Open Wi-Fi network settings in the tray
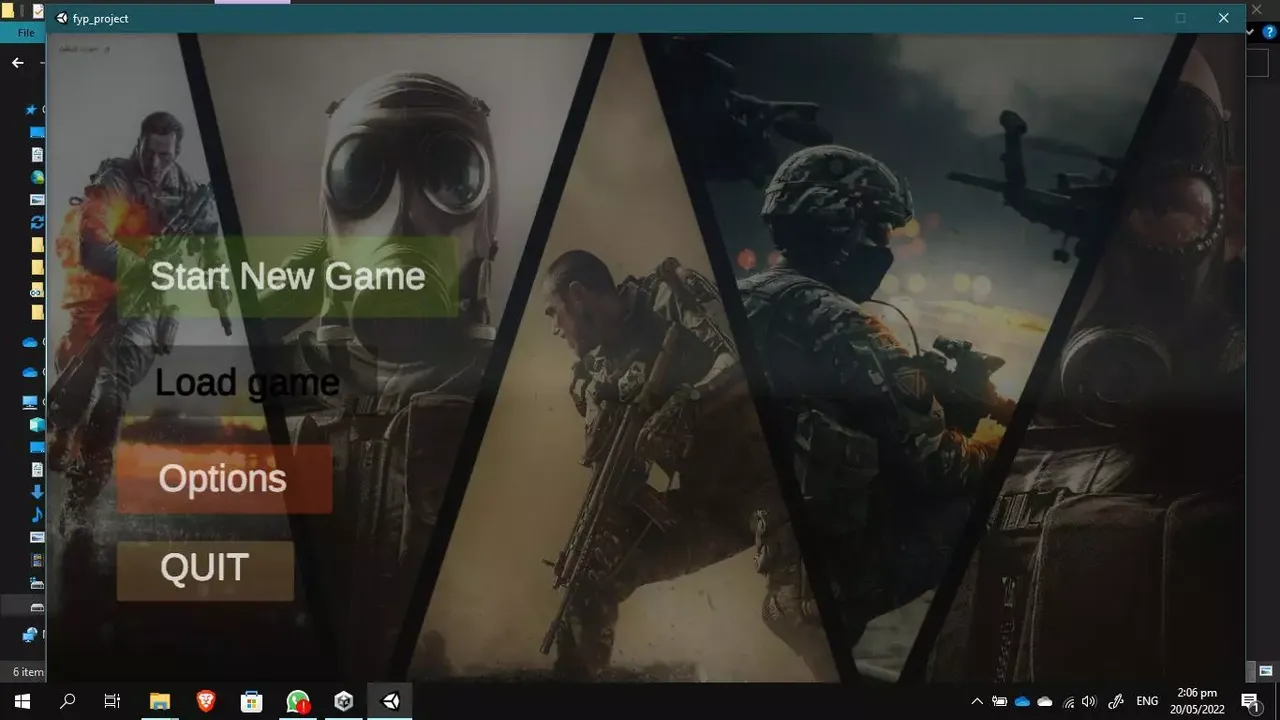Viewport: 1280px width, 720px height. pyautogui.click(x=1068, y=701)
